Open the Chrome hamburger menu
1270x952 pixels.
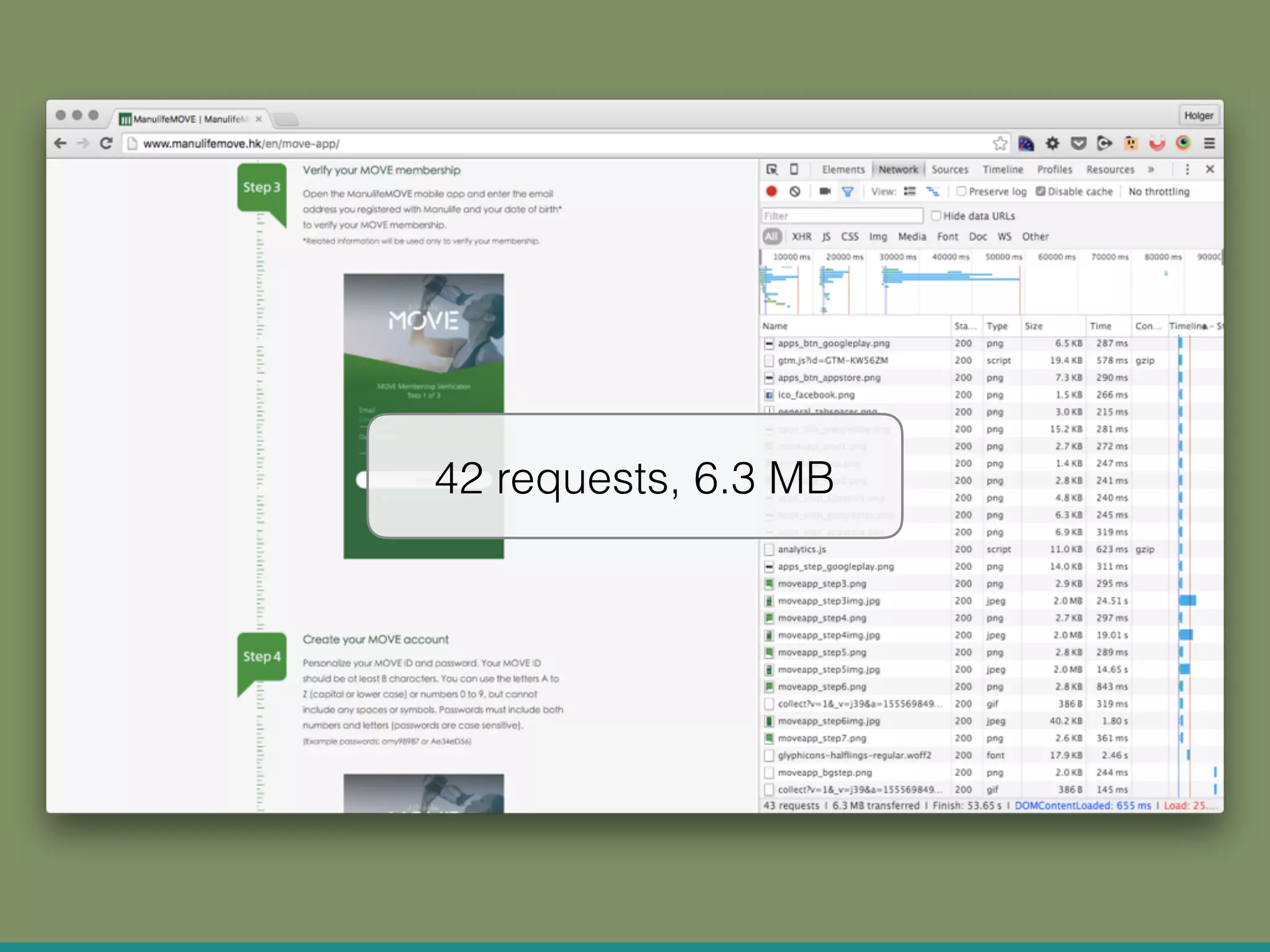[1209, 143]
